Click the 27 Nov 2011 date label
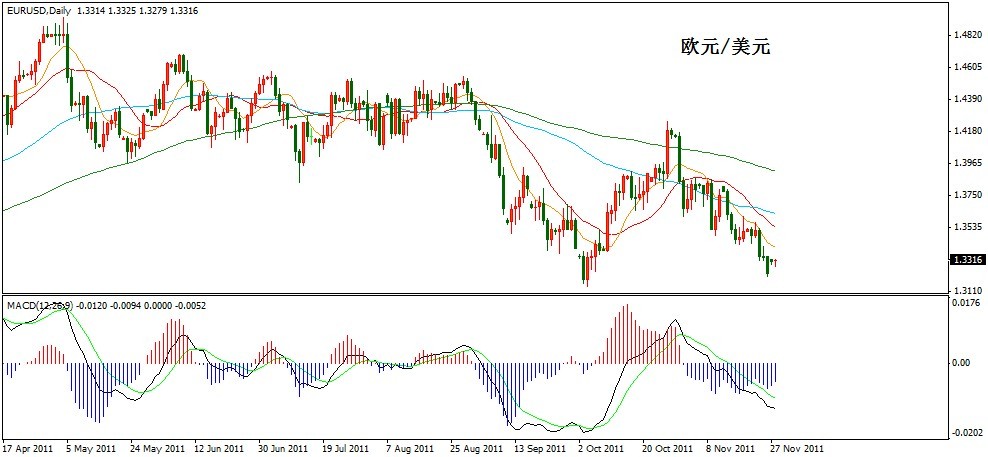Screen dimensions: 988x457 click(x=796, y=449)
